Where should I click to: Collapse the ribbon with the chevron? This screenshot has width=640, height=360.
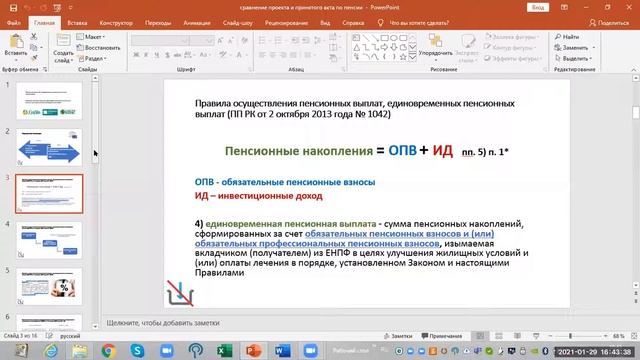coord(634,70)
